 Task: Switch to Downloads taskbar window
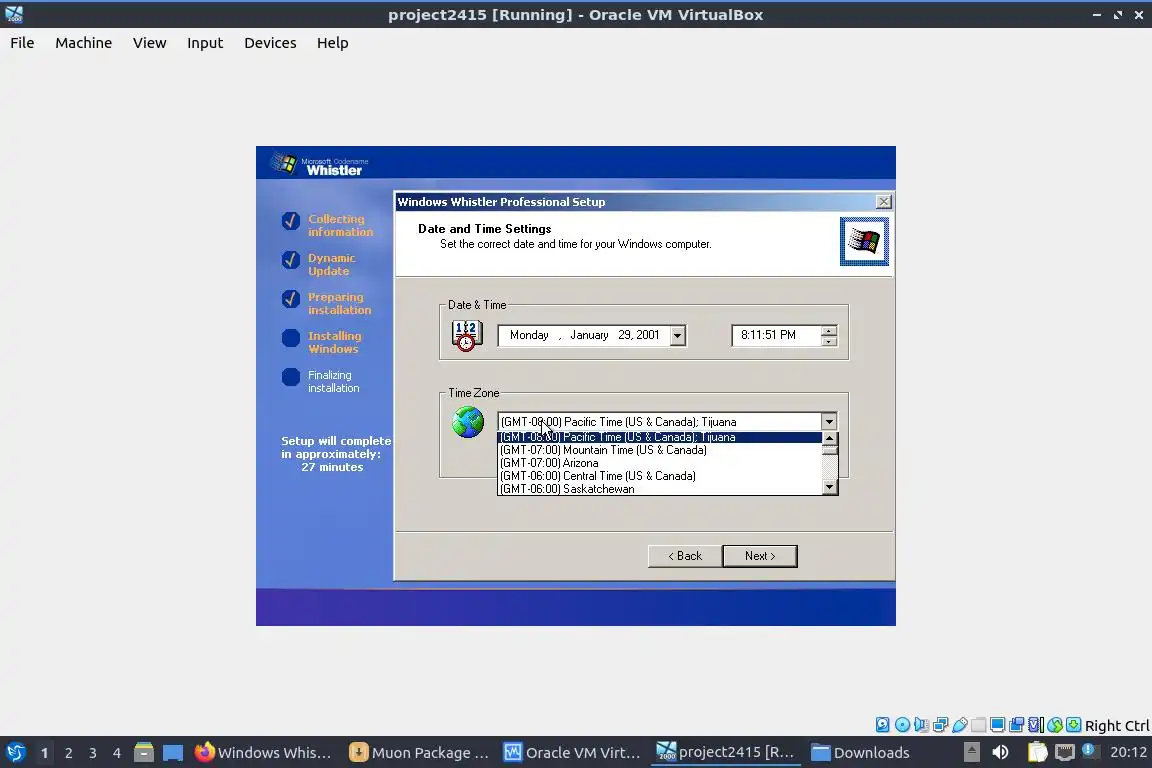pos(861,752)
